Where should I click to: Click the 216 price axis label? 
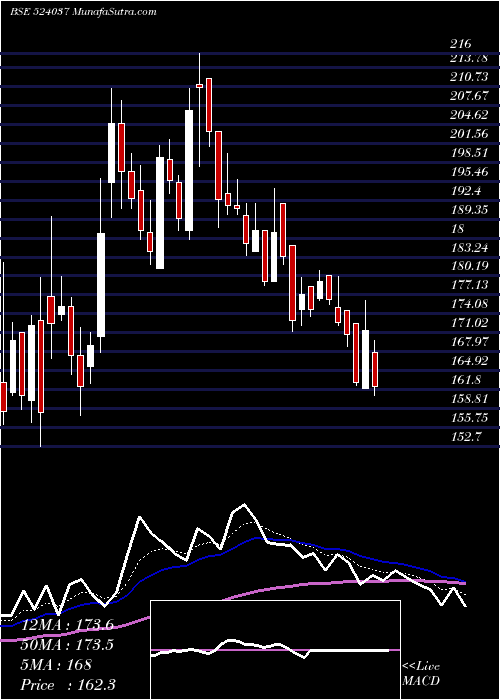click(x=461, y=44)
